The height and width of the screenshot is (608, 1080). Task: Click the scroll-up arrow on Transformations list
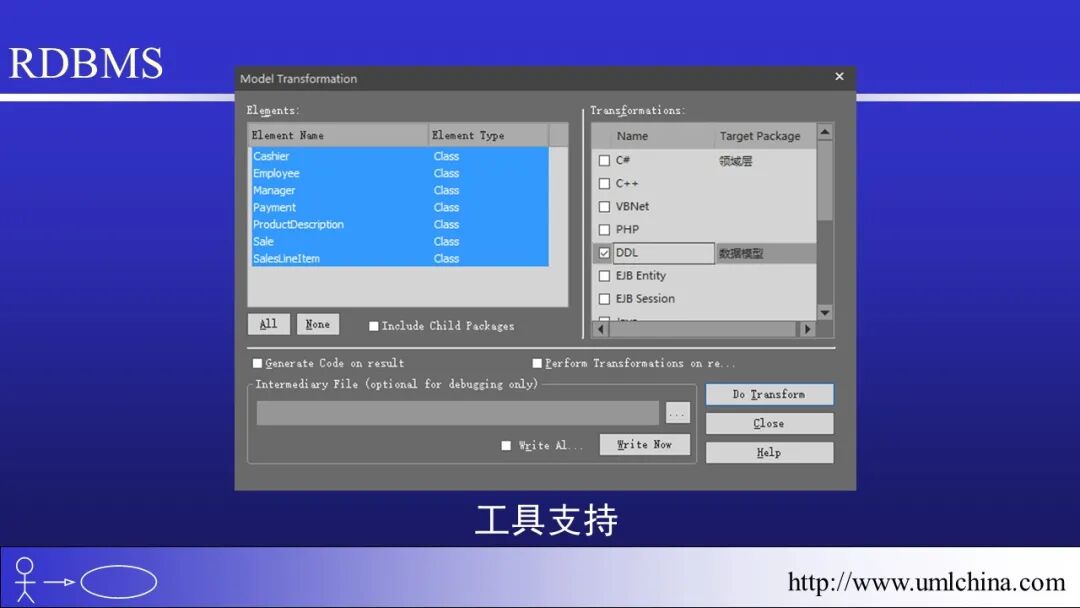(x=824, y=134)
